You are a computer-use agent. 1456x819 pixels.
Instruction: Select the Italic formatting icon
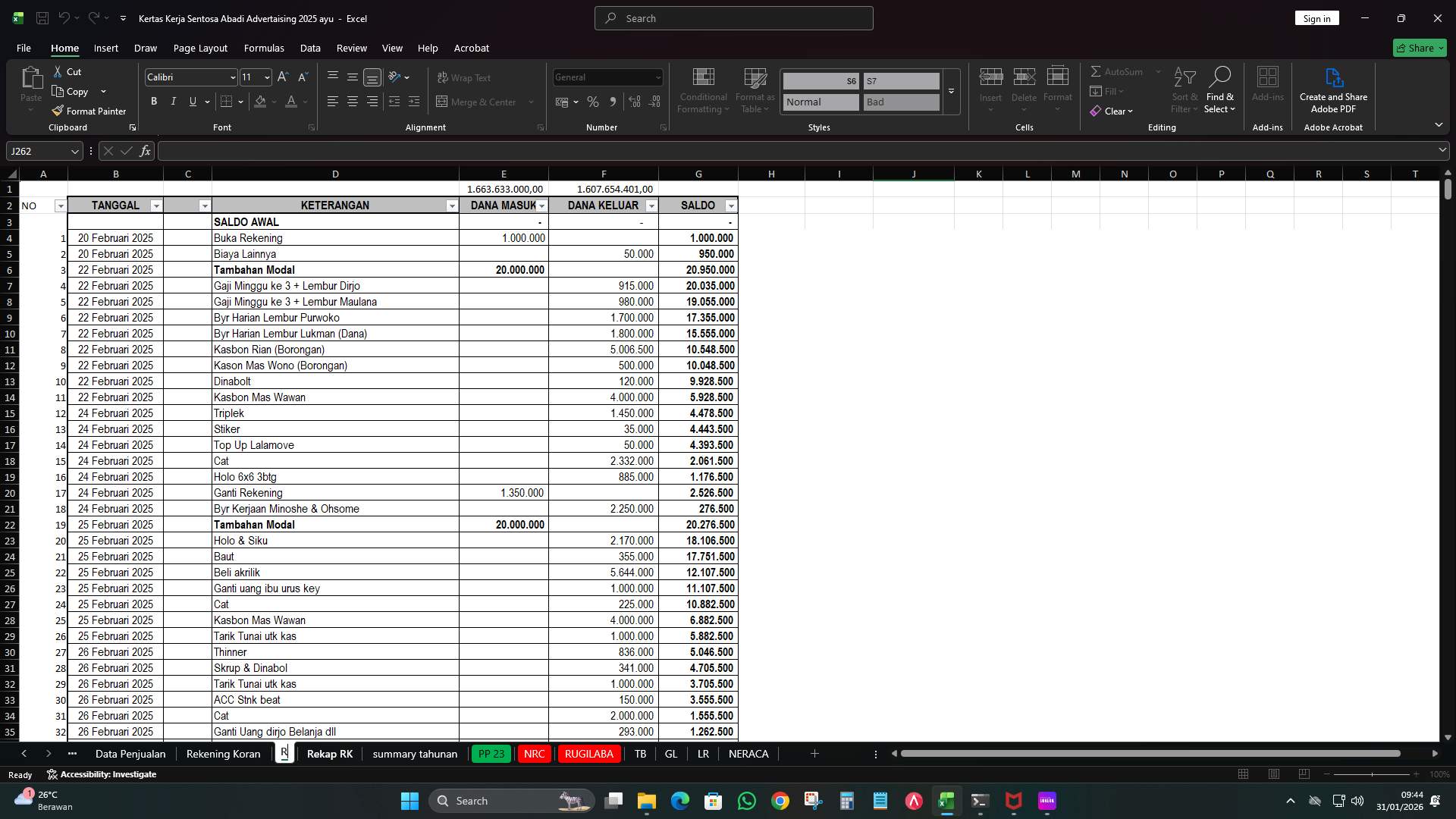pyautogui.click(x=173, y=101)
